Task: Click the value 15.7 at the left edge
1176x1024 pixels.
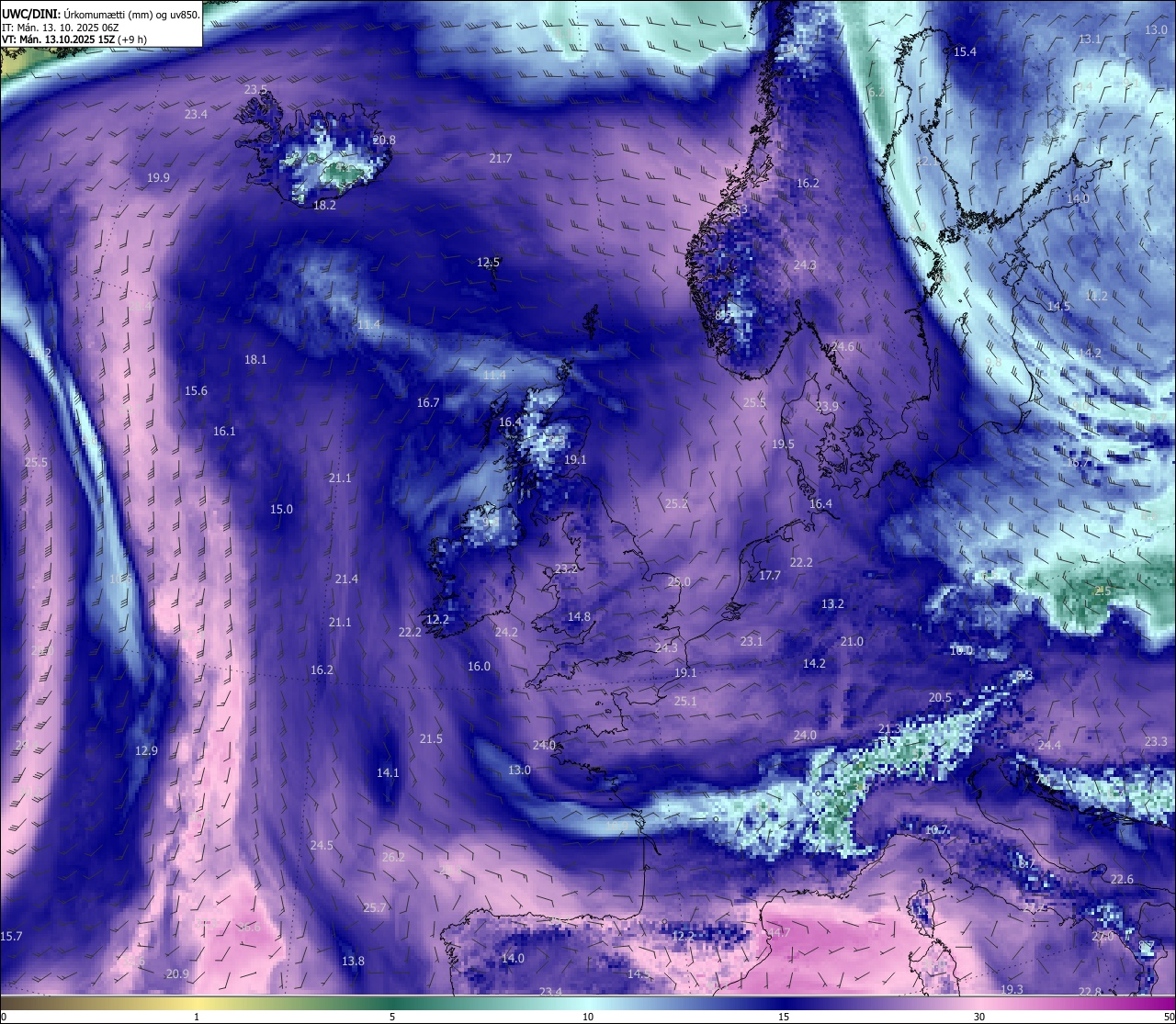Action: point(11,937)
